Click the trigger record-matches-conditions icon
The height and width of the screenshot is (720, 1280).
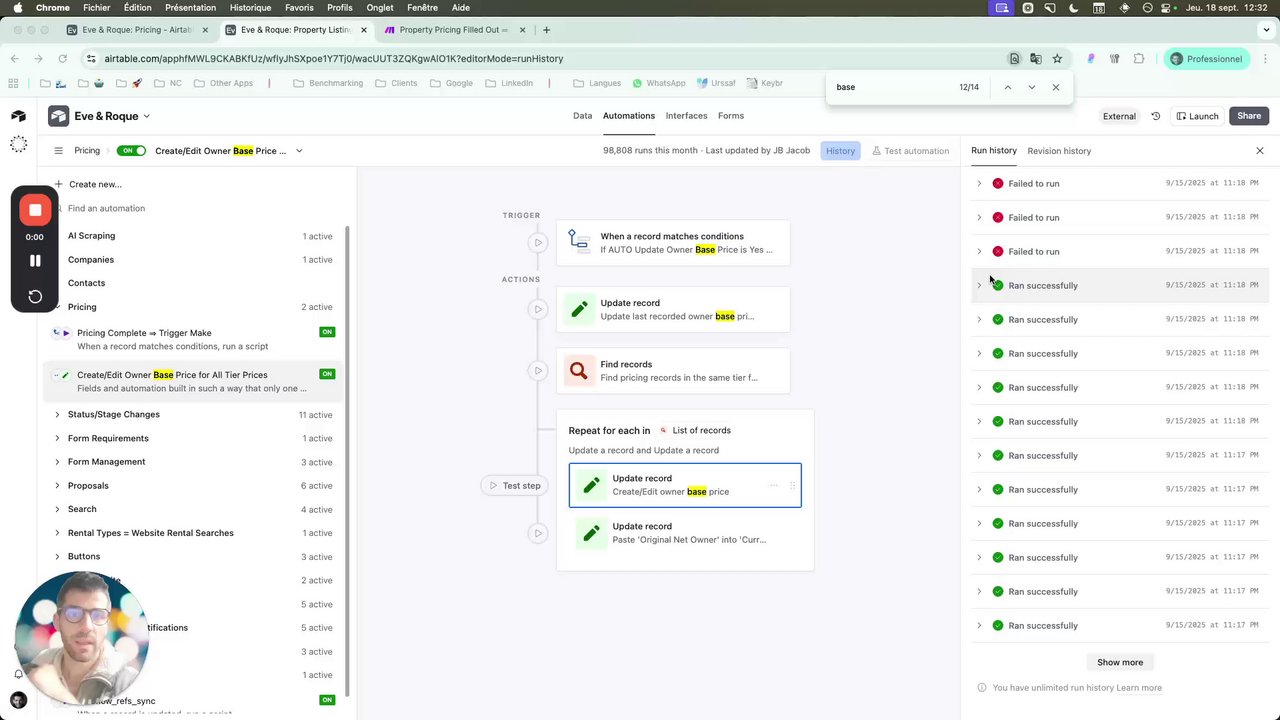578,240
